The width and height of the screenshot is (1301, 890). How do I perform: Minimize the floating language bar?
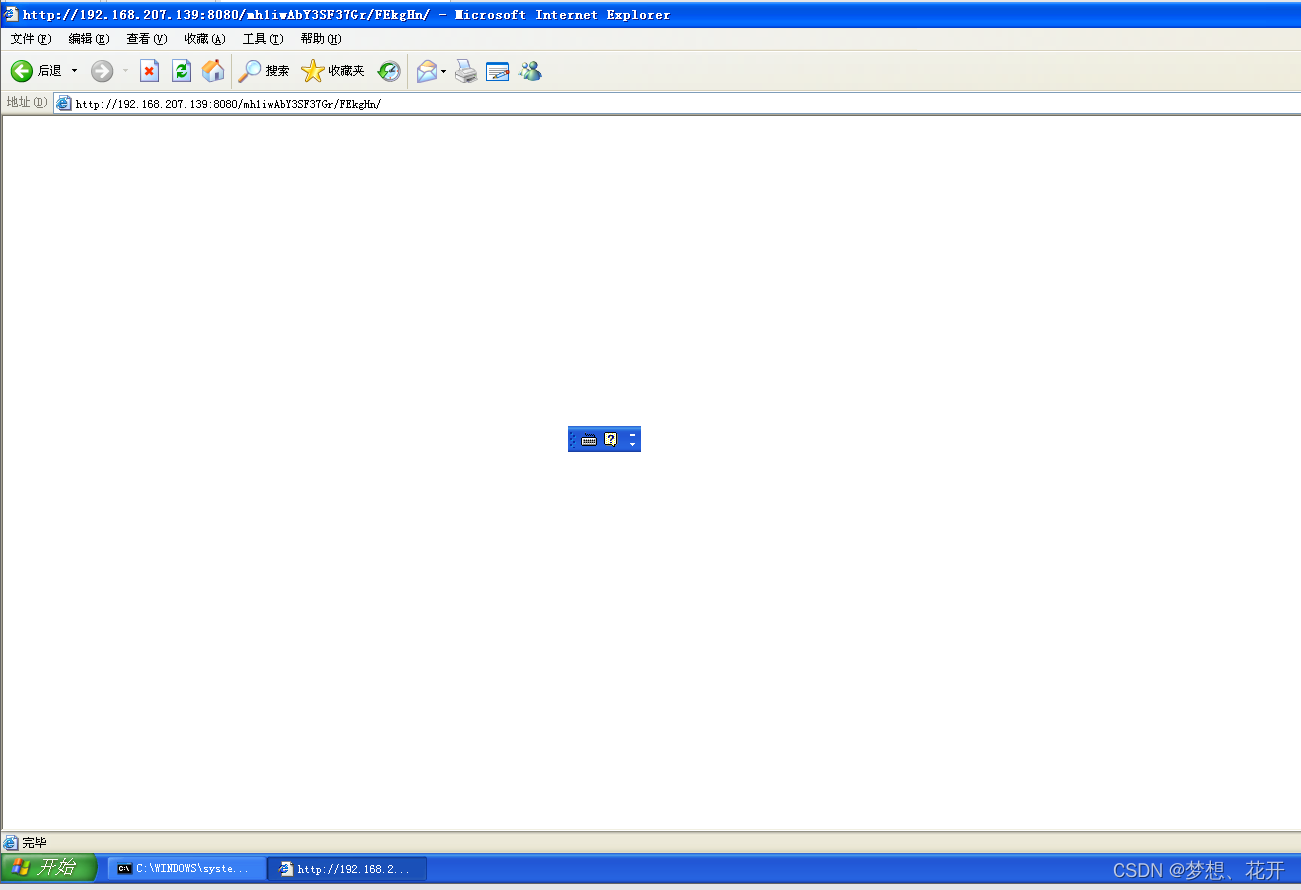click(x=632, y=434)
